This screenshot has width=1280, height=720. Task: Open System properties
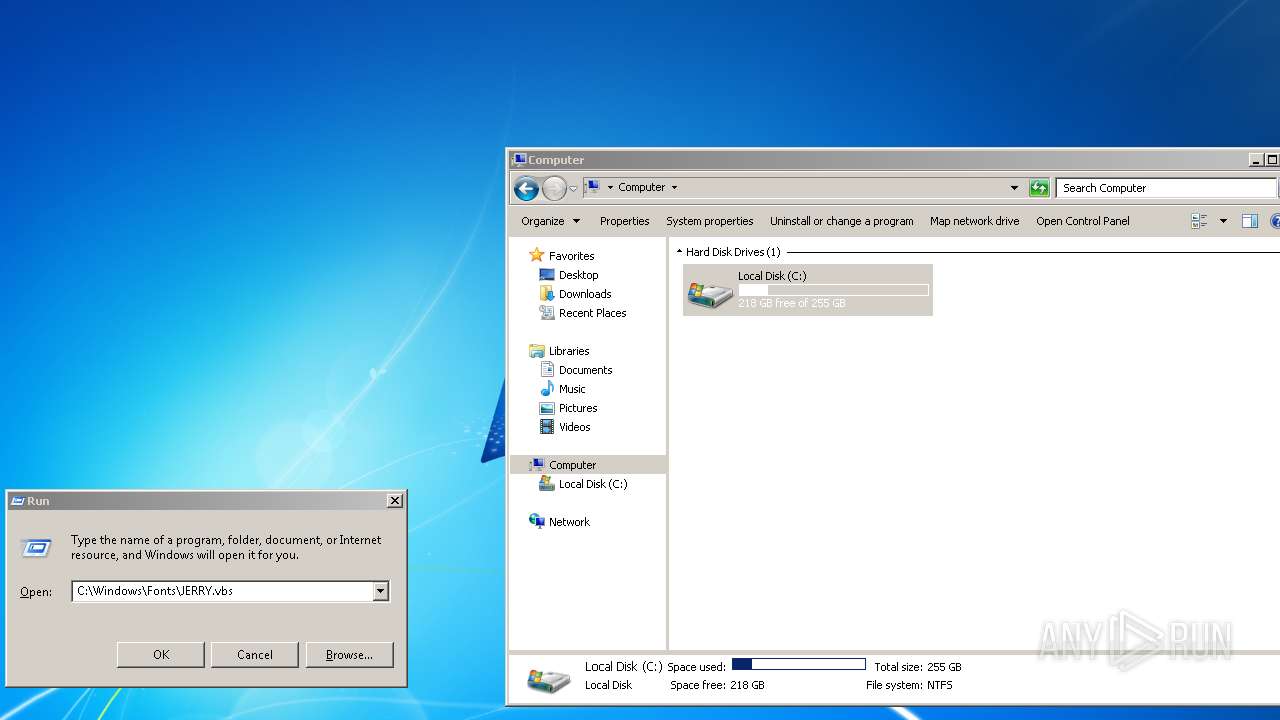[709, 221]
